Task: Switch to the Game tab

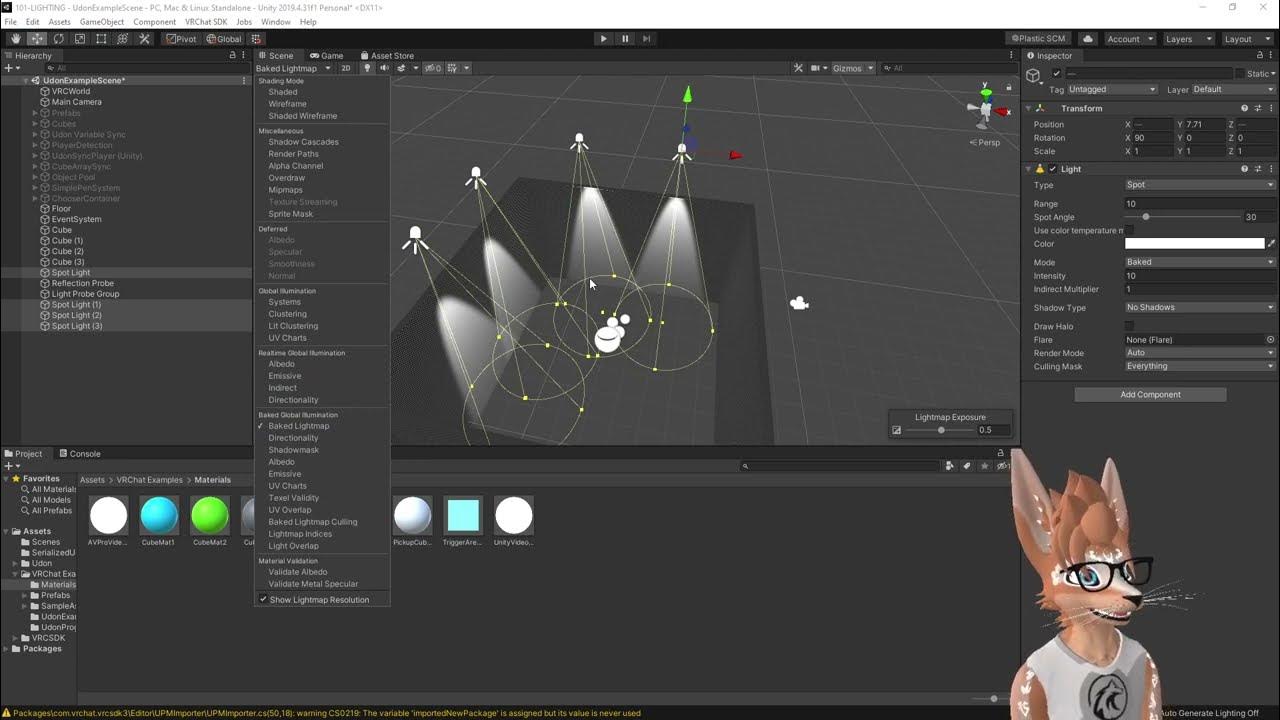Action: [326, 56]
